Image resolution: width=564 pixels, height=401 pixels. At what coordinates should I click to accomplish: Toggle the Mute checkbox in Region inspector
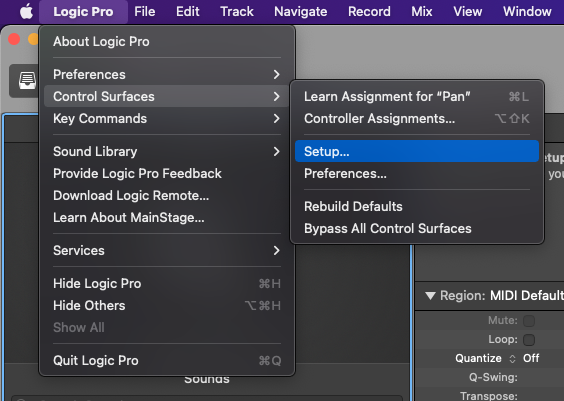[x=529, y=320]
